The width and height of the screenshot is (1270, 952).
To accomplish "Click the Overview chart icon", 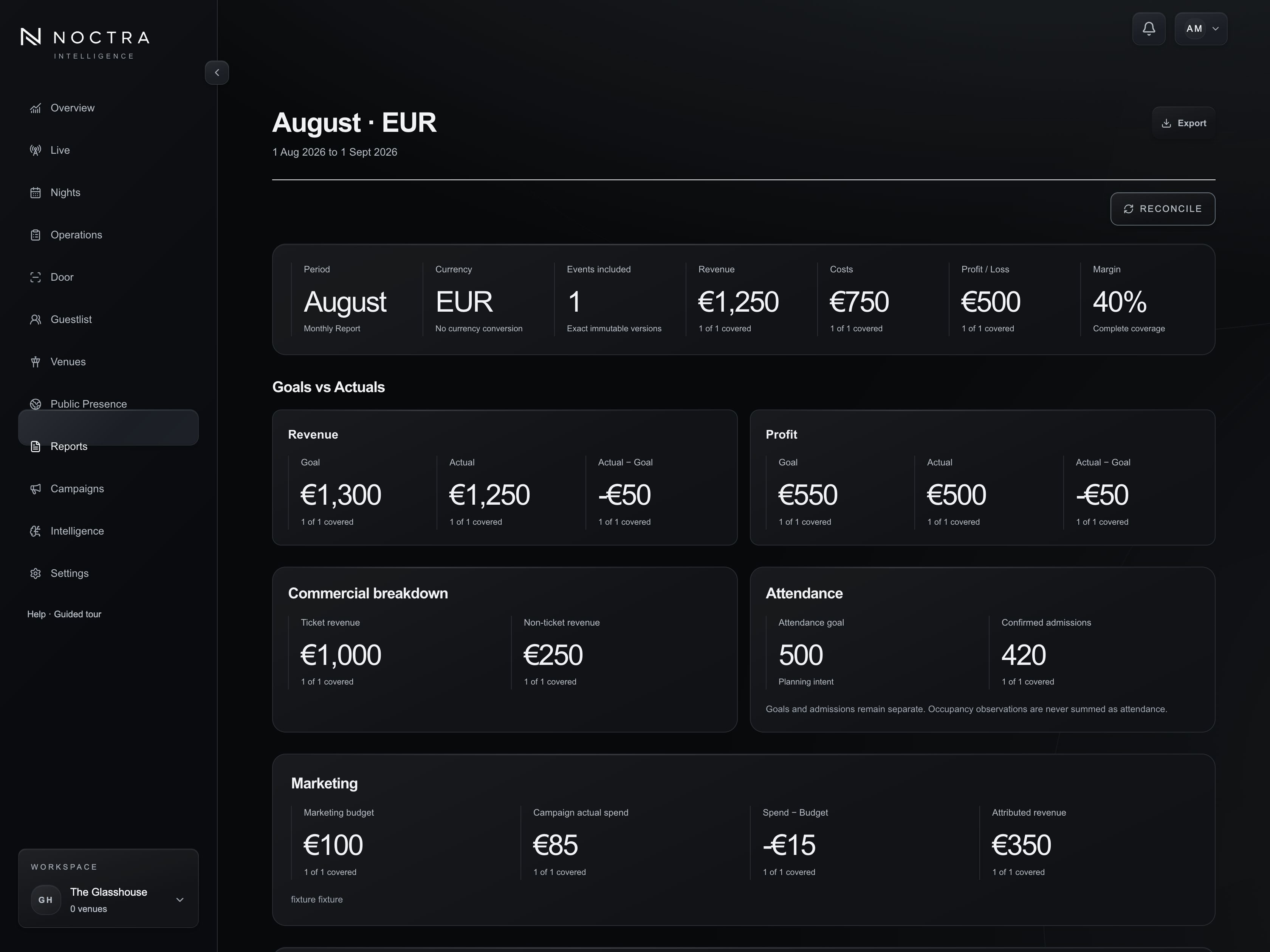I will tap(36, 108).
